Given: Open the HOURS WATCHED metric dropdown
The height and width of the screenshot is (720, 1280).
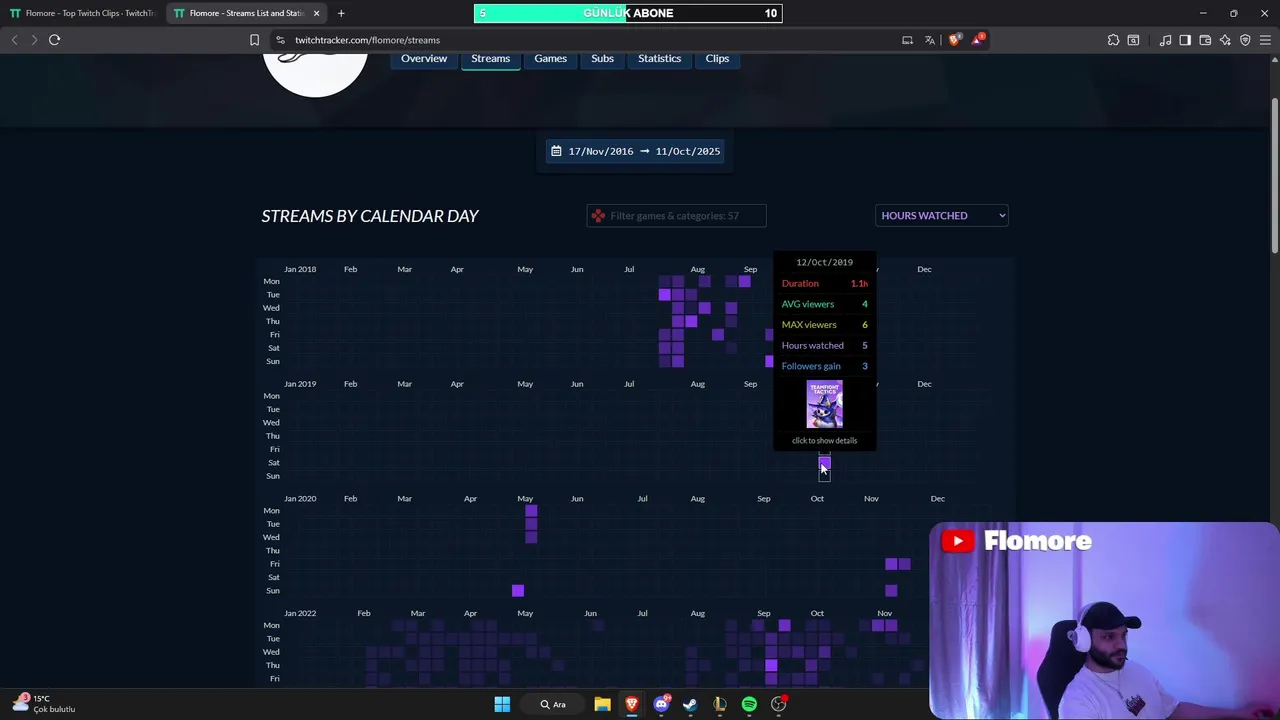Looking at the screenshot, I should tap(942, 215).
